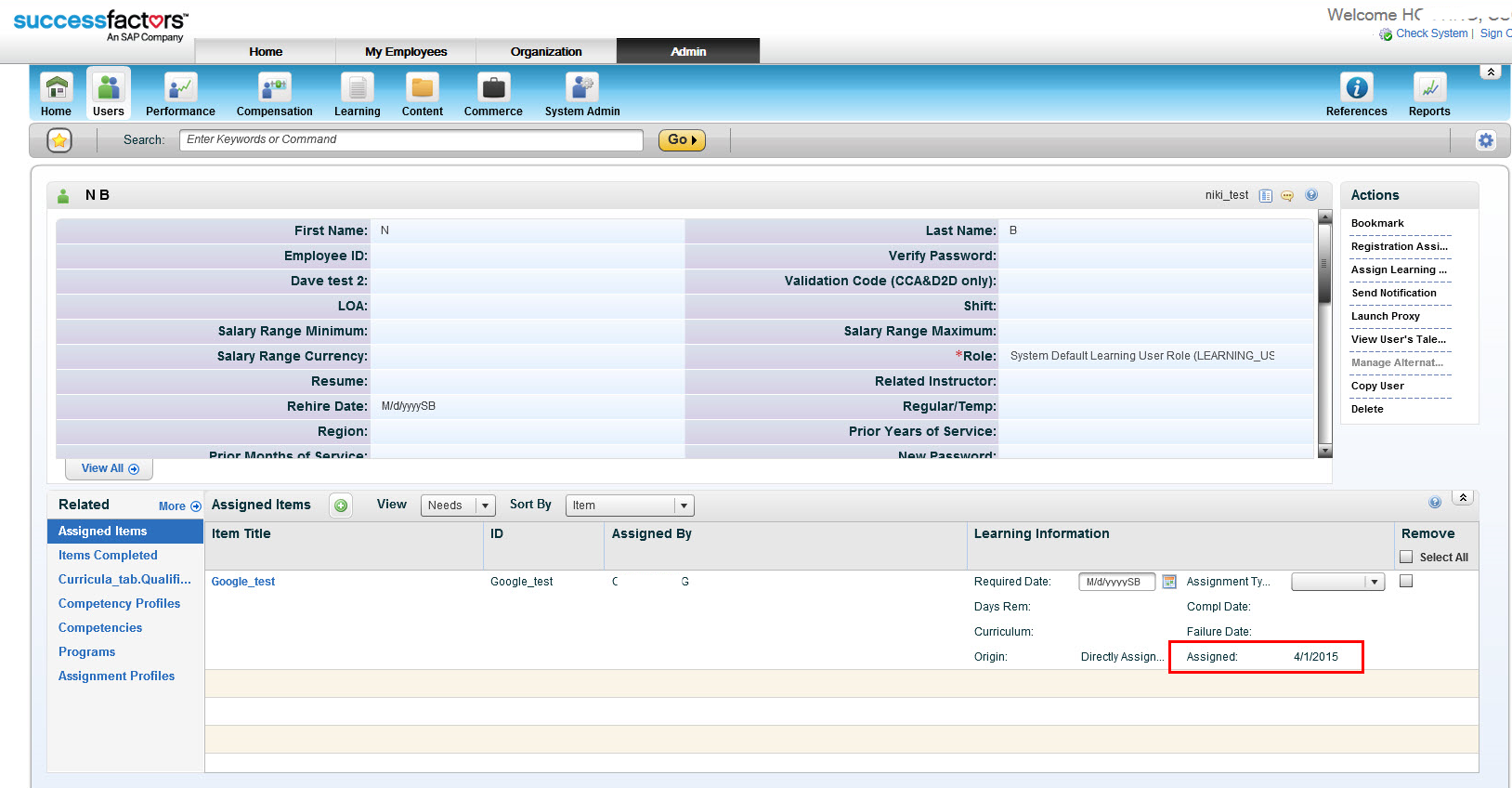Viewport: 1512px width, 788px height.
Task: Click the Assigned By column header
Action: point(652,533)
